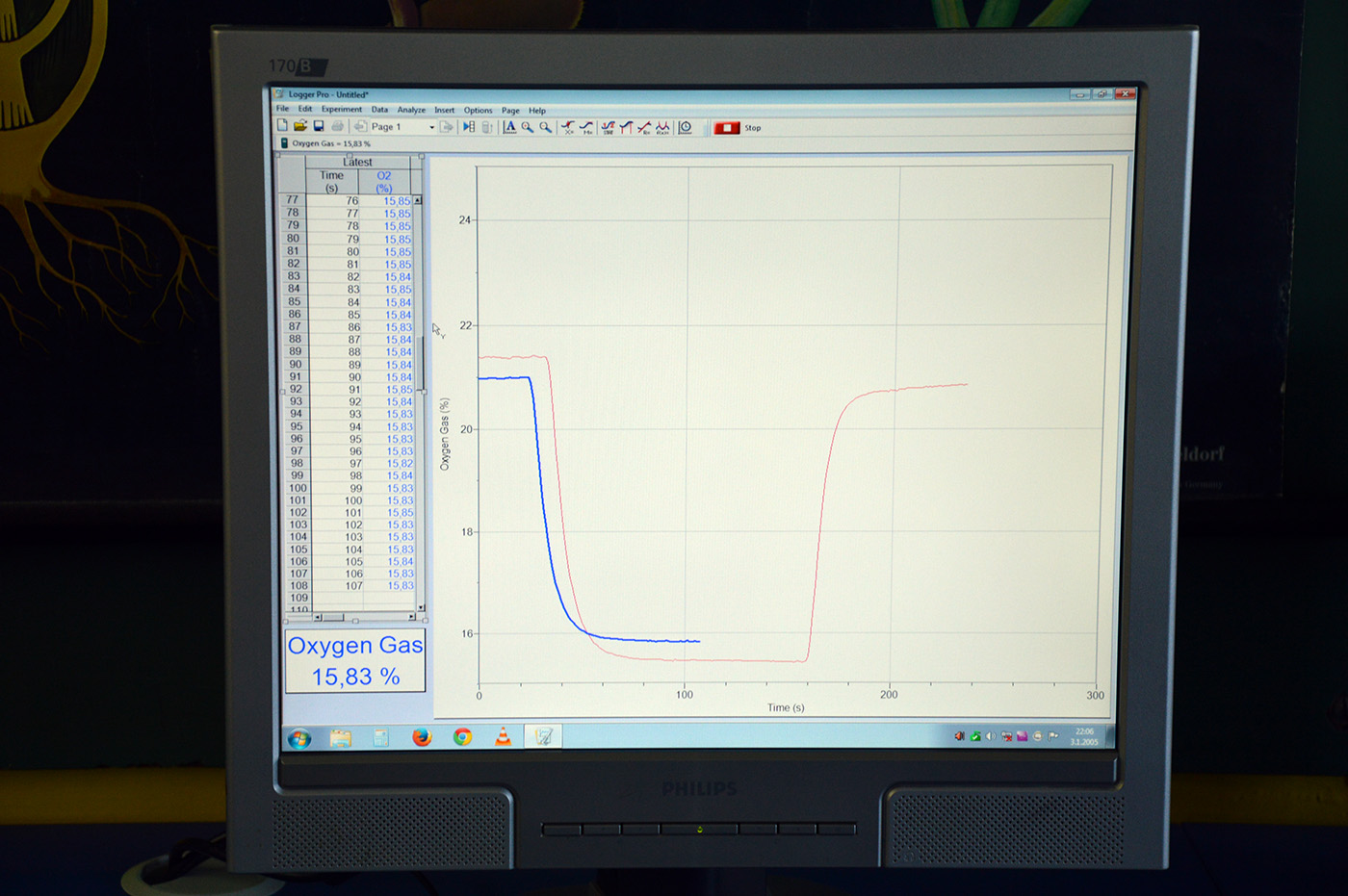Viewport: 1348px width, 896px height.
Task: Save the experiment with the disk icon
Action: point(319,126)
